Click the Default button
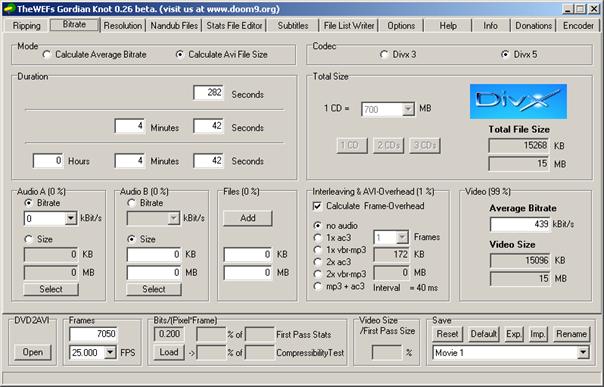Screen dimensions: 604x387 click(483, 334)
